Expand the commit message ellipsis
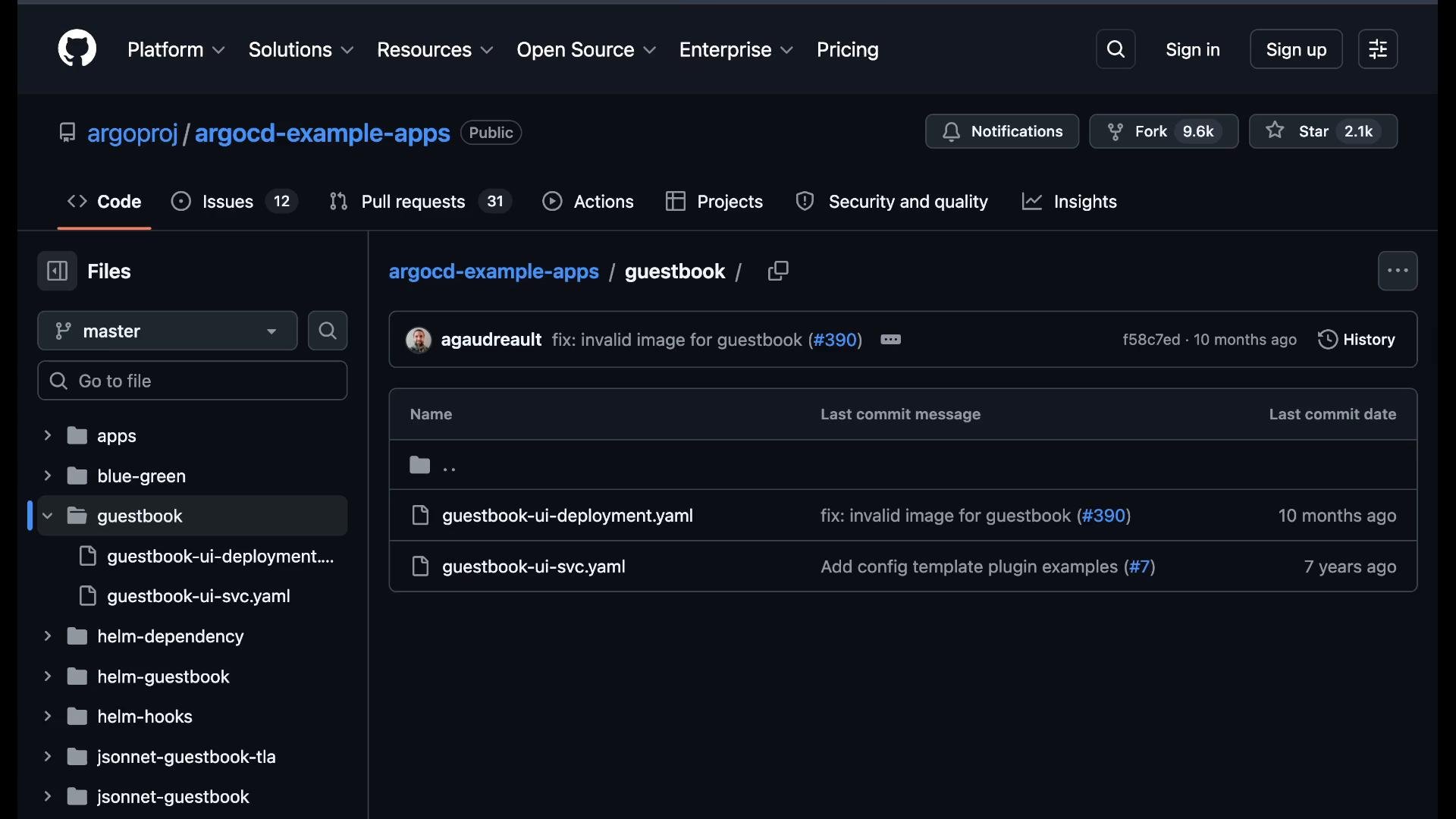The width and height of the screenshot is (1456, 819). pyautogui.click(x=891, y=340)
